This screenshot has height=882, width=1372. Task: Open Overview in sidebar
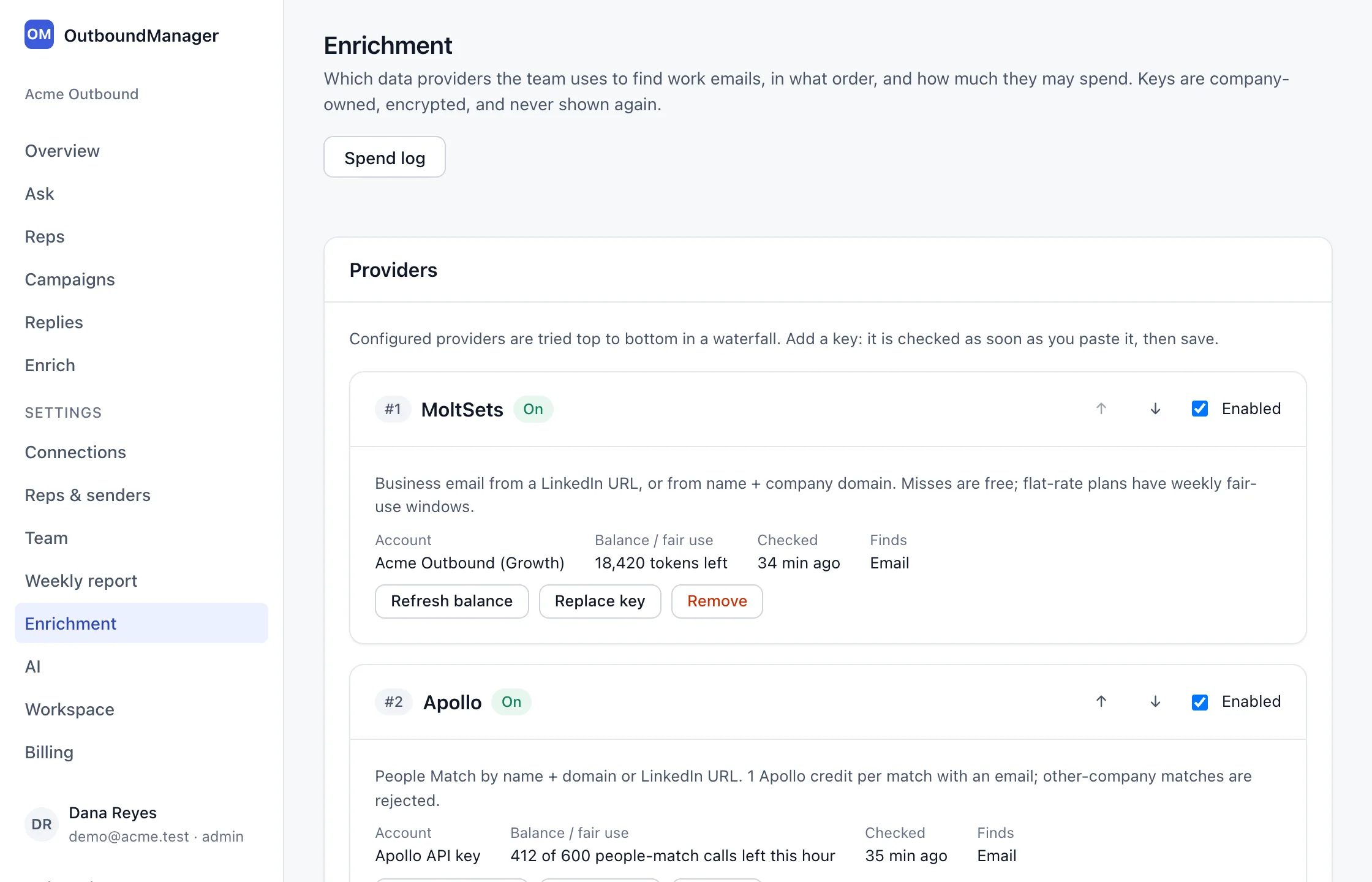tap(141, 151)
